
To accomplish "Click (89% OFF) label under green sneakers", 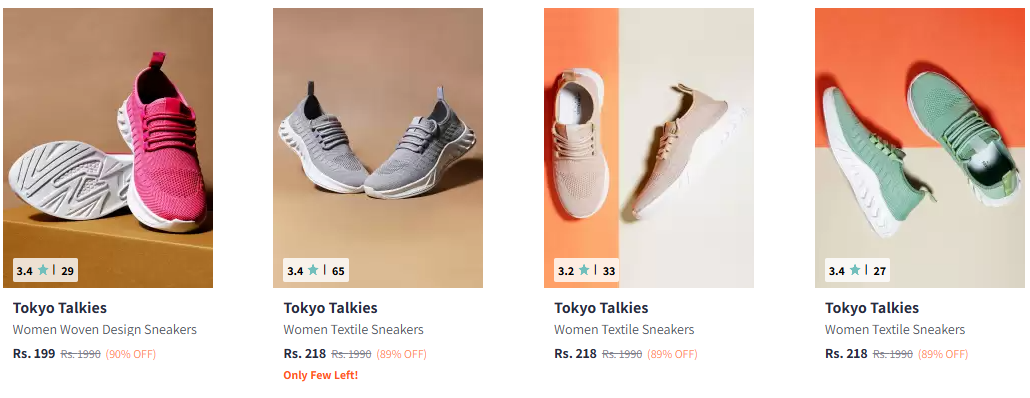I will [943, 354].
